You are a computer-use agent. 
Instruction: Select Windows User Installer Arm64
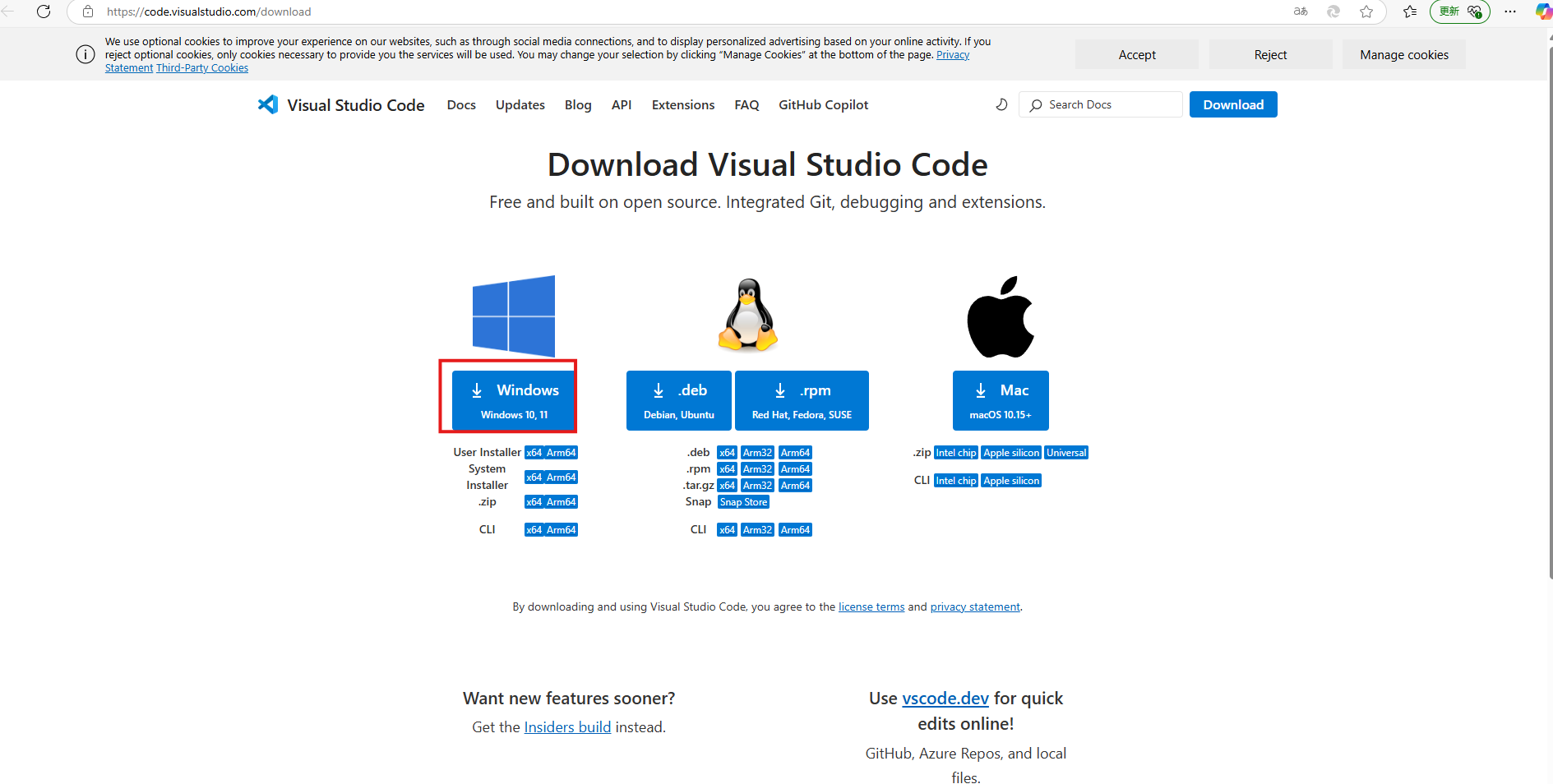coord(562,453)
